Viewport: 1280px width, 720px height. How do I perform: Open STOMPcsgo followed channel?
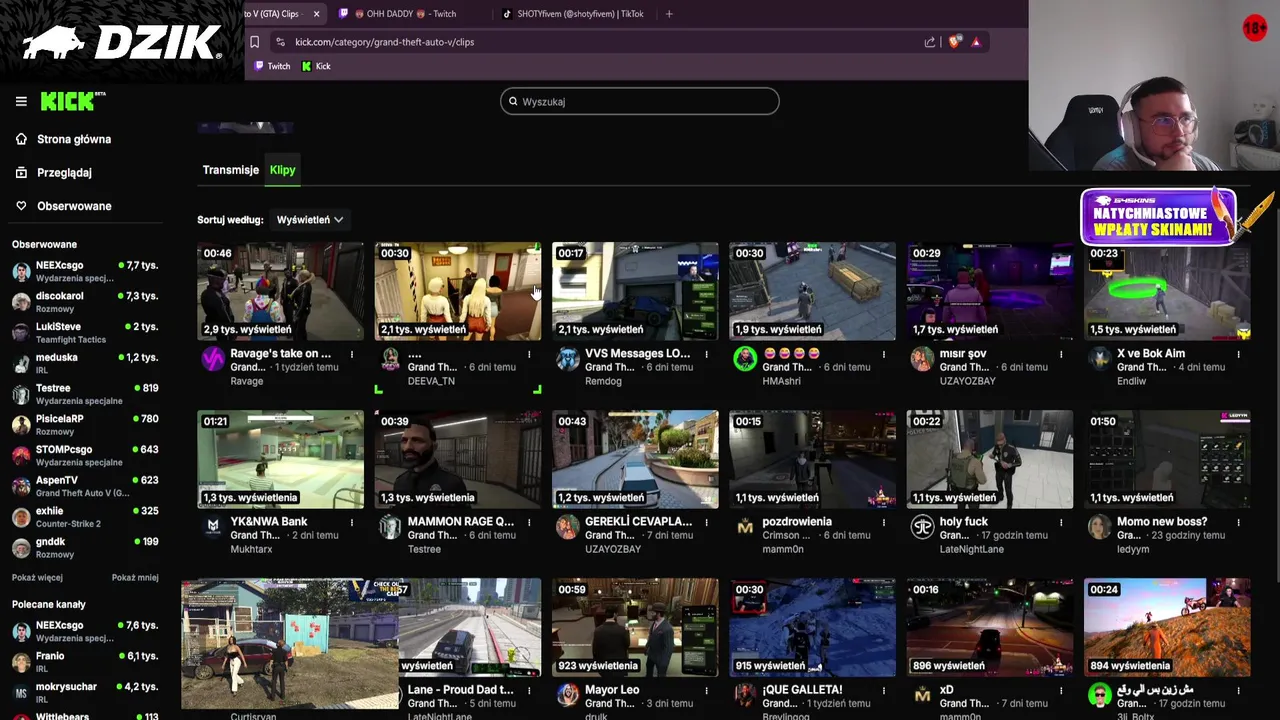[85, 455]
